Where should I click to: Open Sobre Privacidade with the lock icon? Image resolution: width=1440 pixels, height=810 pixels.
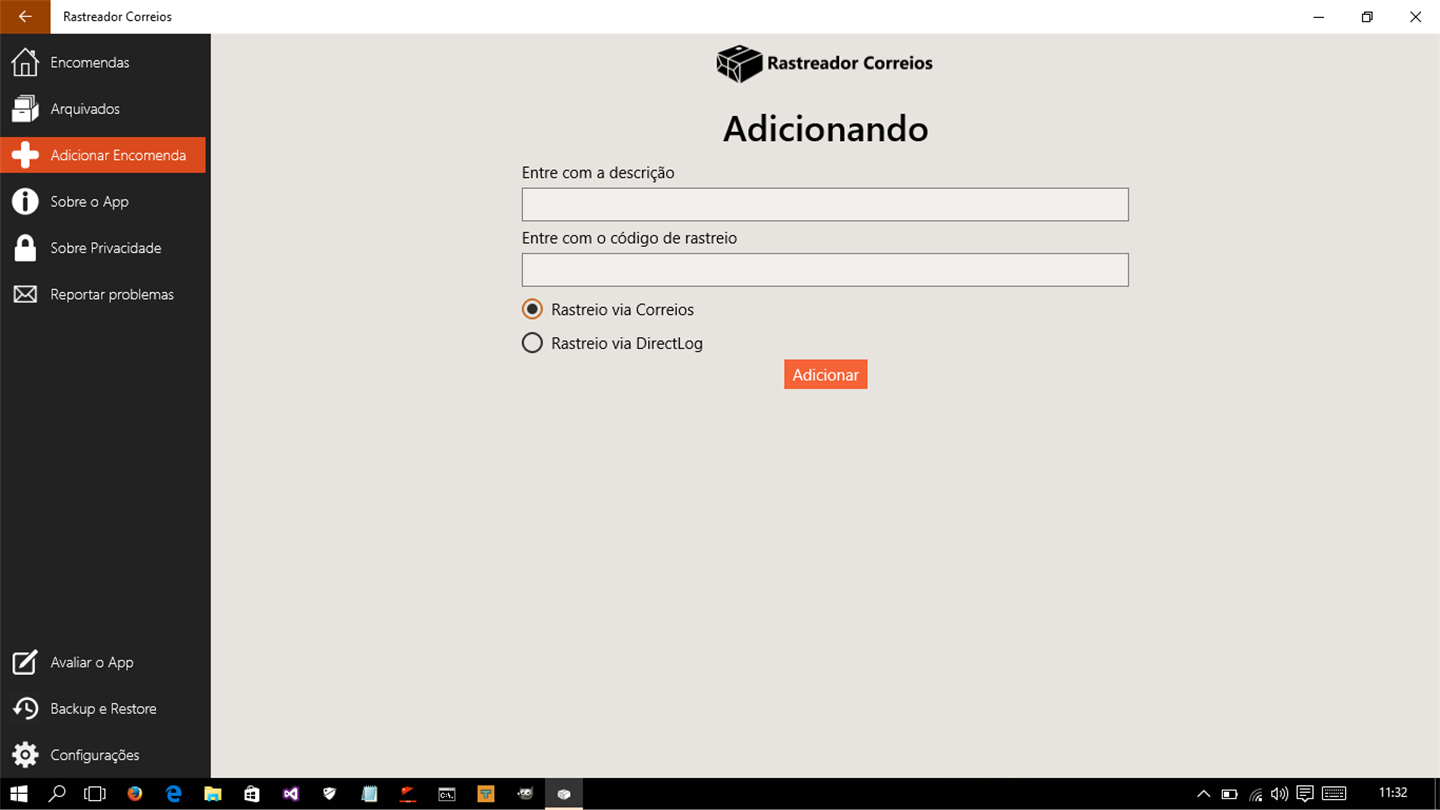point(105,248)
